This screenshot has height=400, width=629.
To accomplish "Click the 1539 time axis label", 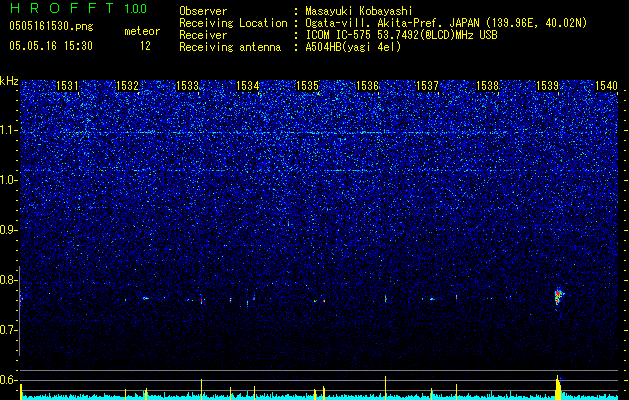I will click(548, 85).
